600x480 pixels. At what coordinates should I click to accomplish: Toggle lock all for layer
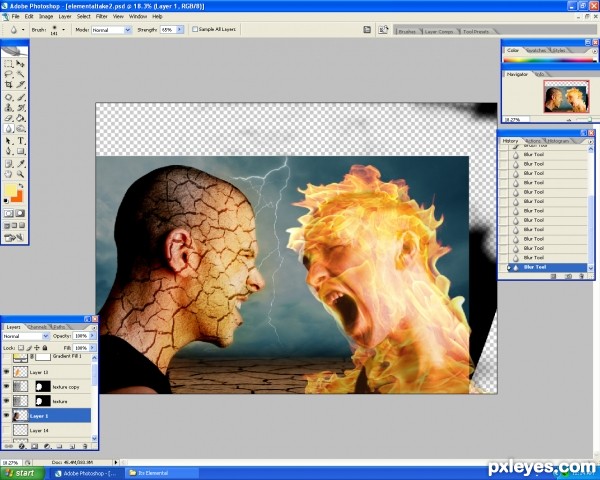pos(45,348)
